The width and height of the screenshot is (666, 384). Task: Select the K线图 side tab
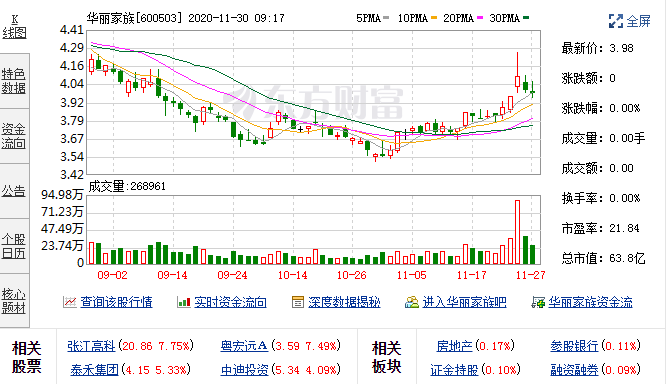(x=14, y=27)
